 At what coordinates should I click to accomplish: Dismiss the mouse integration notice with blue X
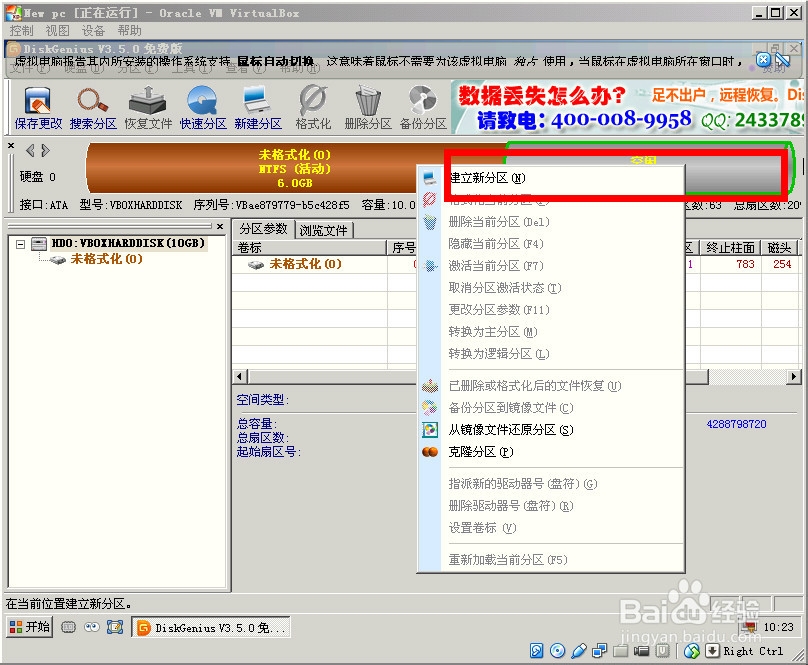pyautogui.click(x=763, y=60)
